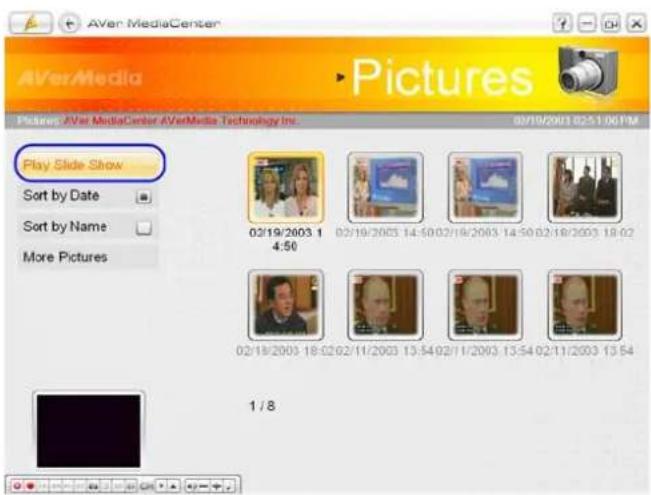Mute audio with the speaker icon
The width and height of the screenshot is (651, 495).
coord(191,486)
